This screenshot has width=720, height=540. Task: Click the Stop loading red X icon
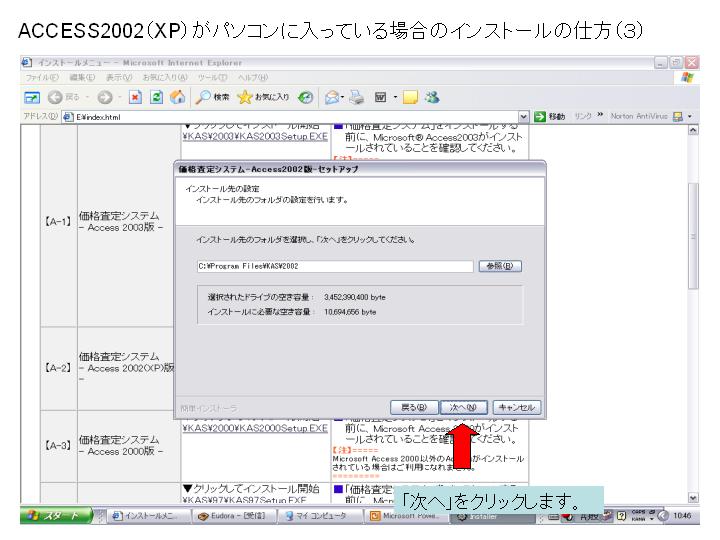tap(135, 97)
